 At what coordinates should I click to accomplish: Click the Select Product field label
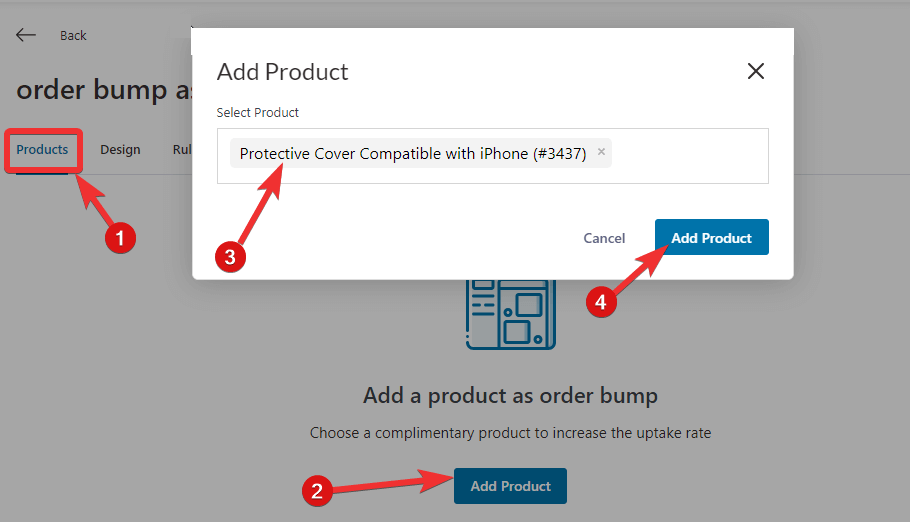[x=258, y=113]
